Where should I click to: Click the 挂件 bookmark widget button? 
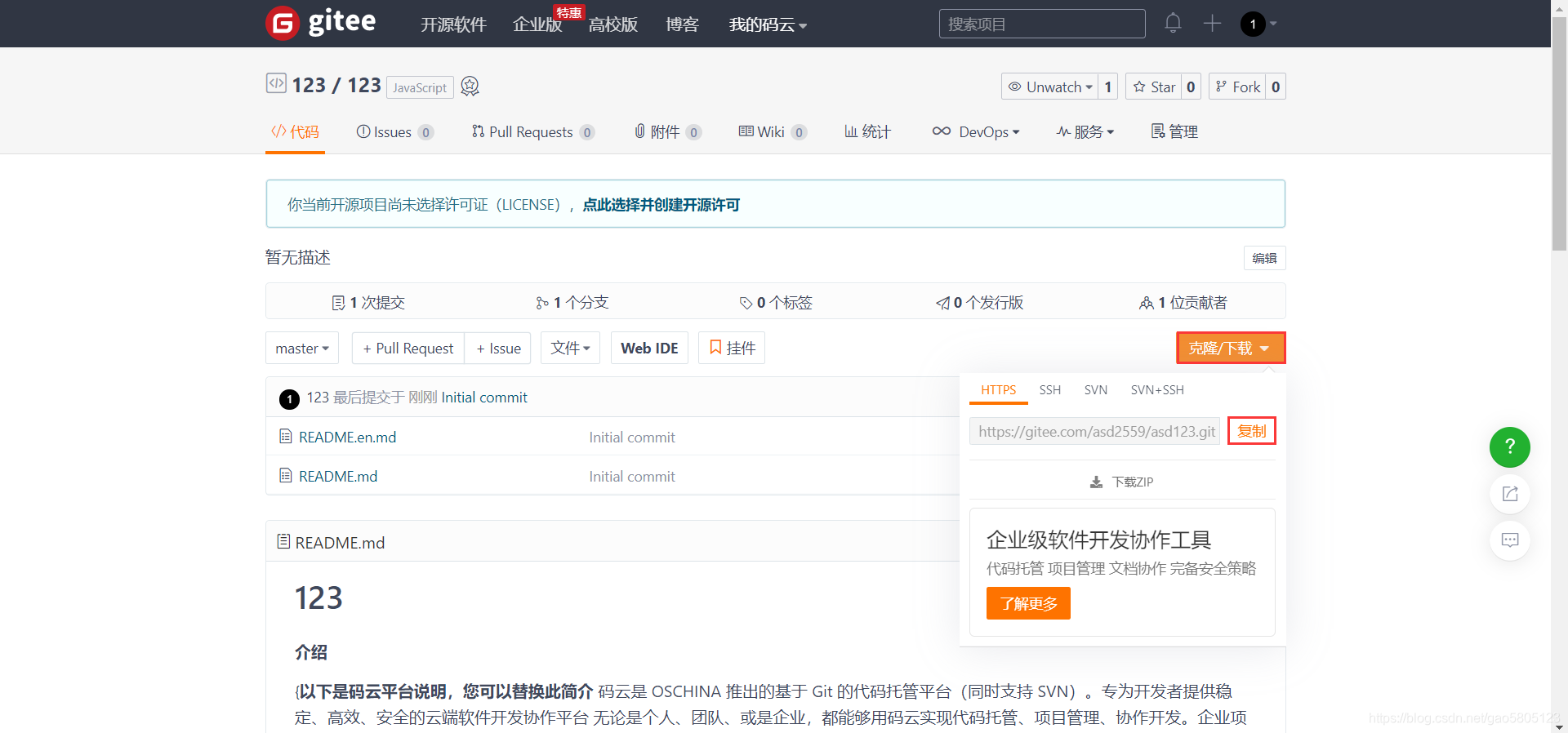[732, 348]
